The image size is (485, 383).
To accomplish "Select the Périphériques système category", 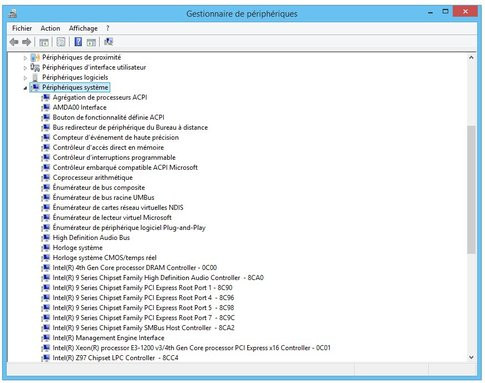I will point(75,87).
